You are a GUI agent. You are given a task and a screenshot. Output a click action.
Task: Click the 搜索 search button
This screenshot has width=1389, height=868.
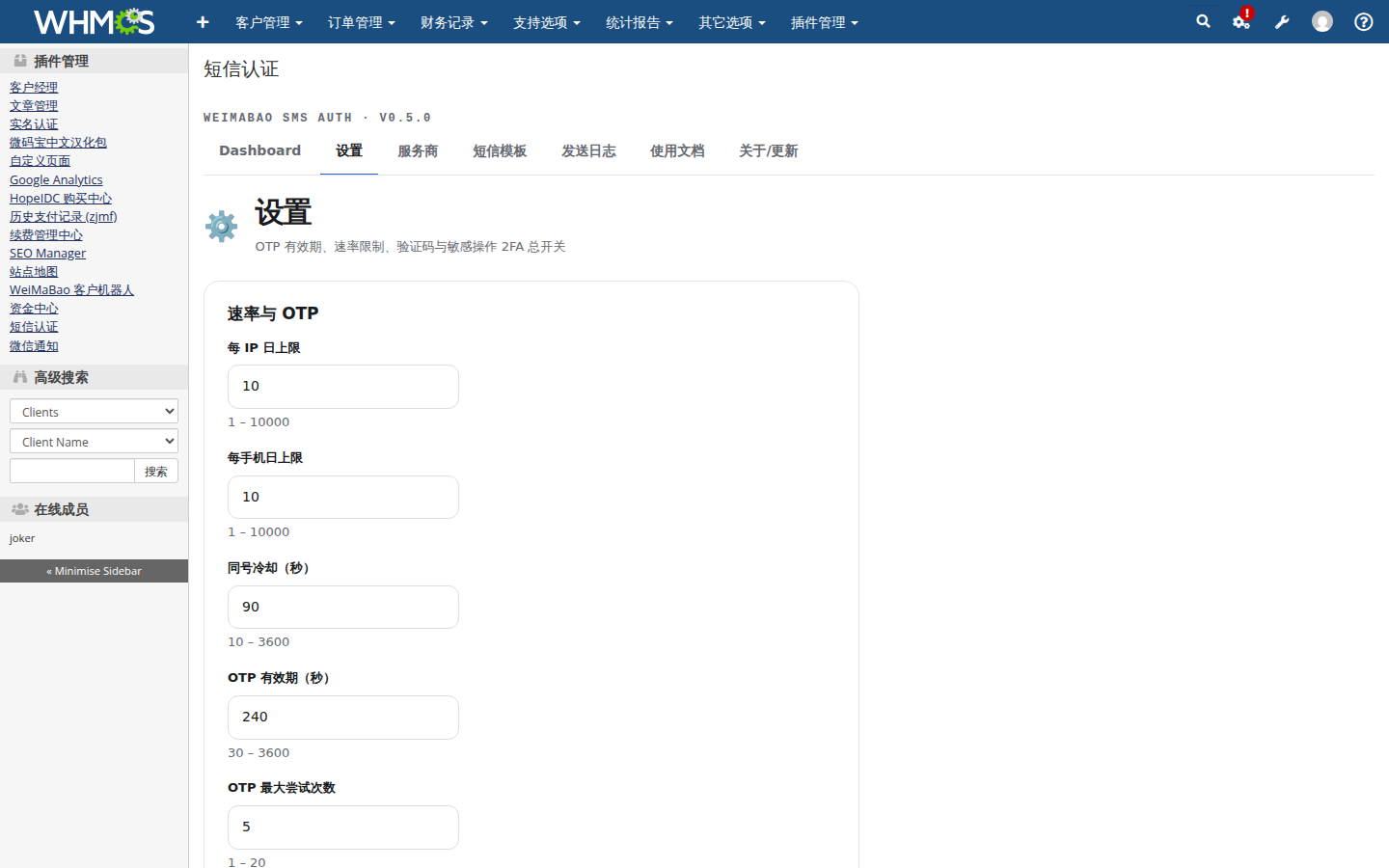[156, 471]
